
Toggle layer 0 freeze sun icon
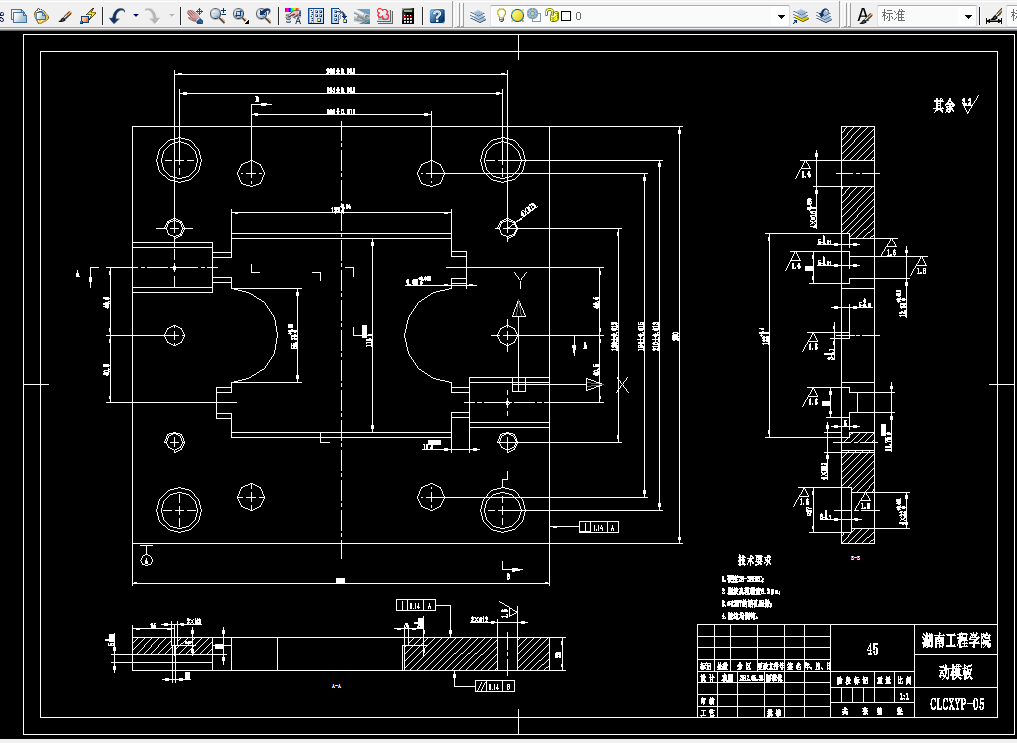pyautogui.click(x=517, y=16)
